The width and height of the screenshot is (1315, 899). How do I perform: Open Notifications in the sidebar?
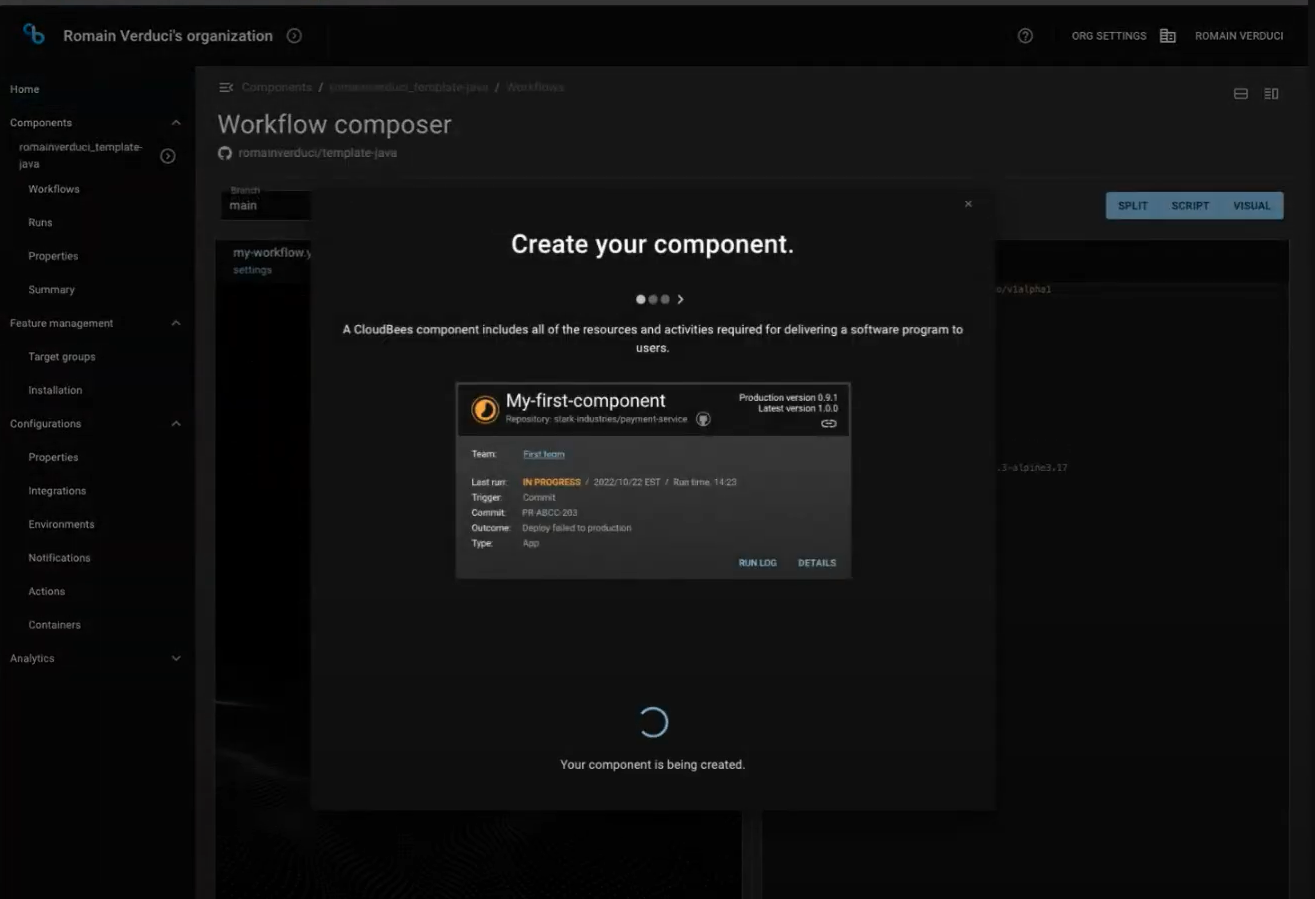(x=59, y=558)
